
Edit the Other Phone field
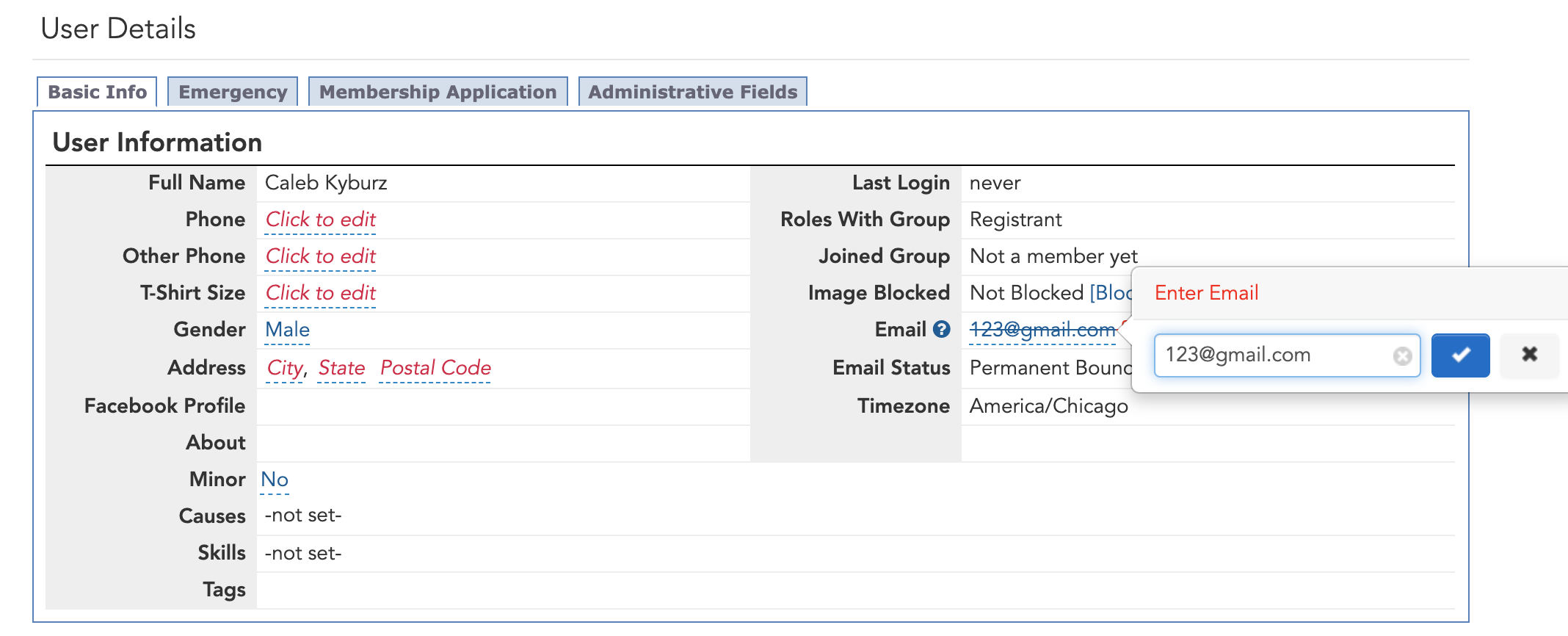pyautogui.click(x=320, y=256)
